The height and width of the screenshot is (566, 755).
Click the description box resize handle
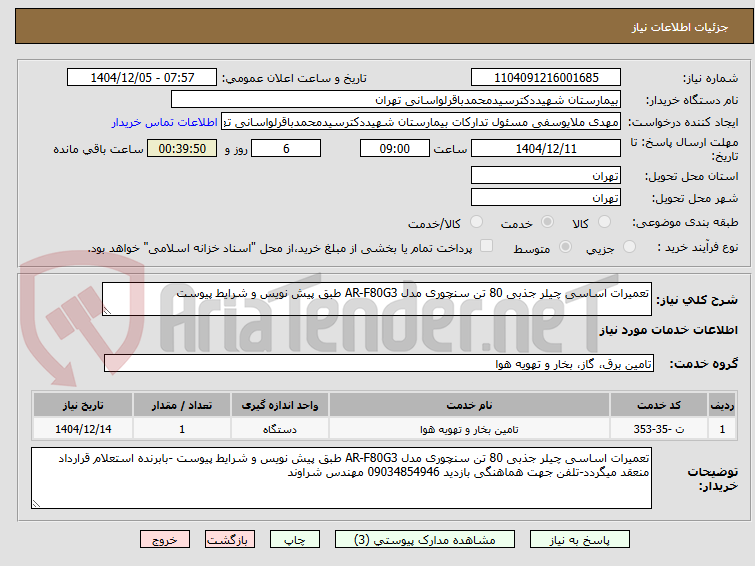coord(107,311)
